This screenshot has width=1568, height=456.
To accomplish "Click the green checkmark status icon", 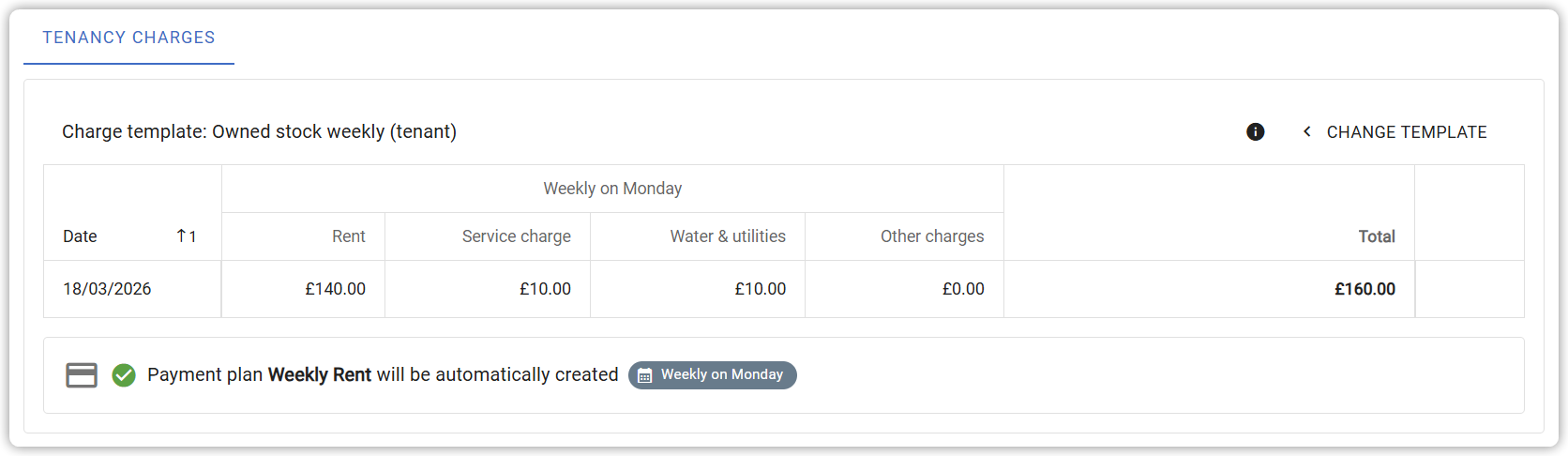I will coord(124,375).
